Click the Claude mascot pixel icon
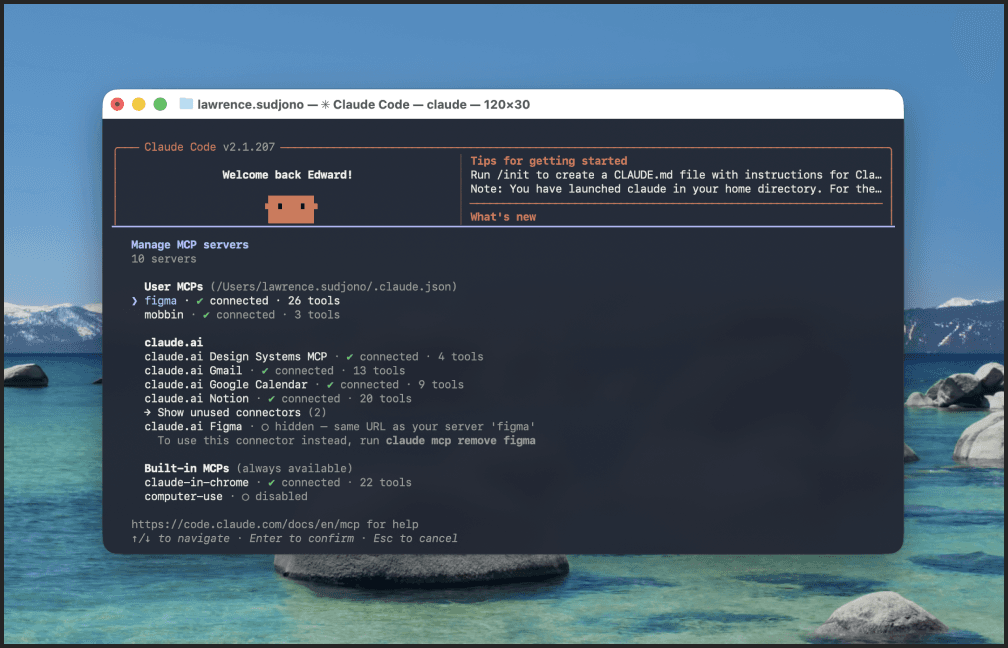 (x=291, y=210)
